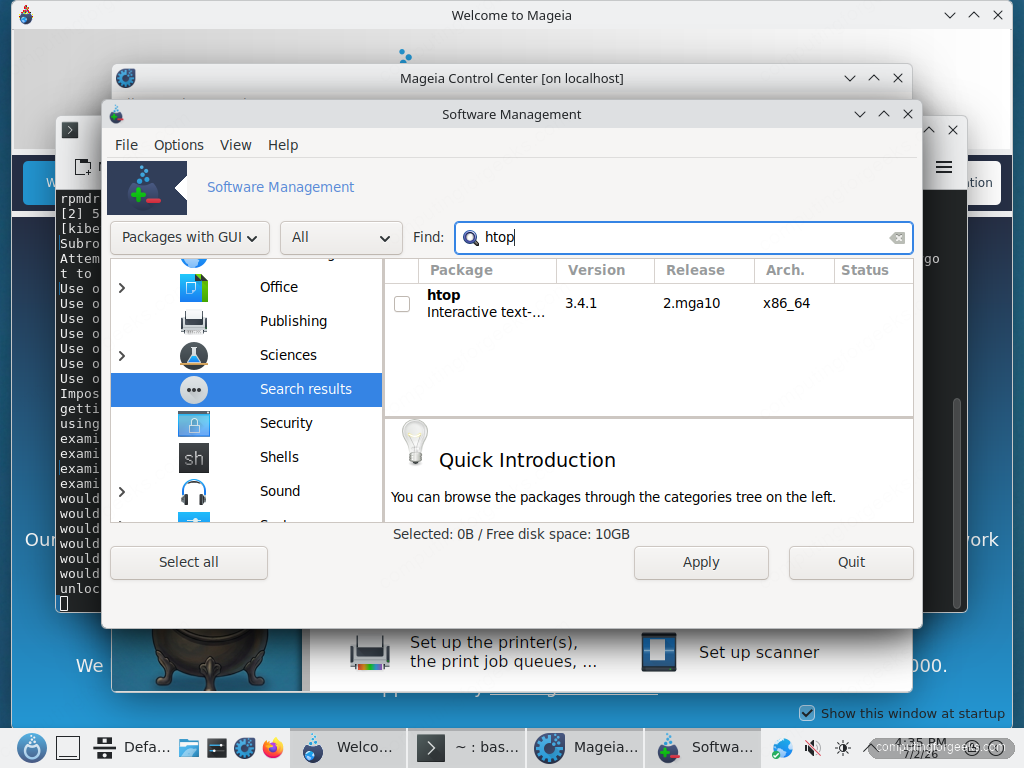
Task: Toggle Show this window at startup
Action: [x=807, y=713]
